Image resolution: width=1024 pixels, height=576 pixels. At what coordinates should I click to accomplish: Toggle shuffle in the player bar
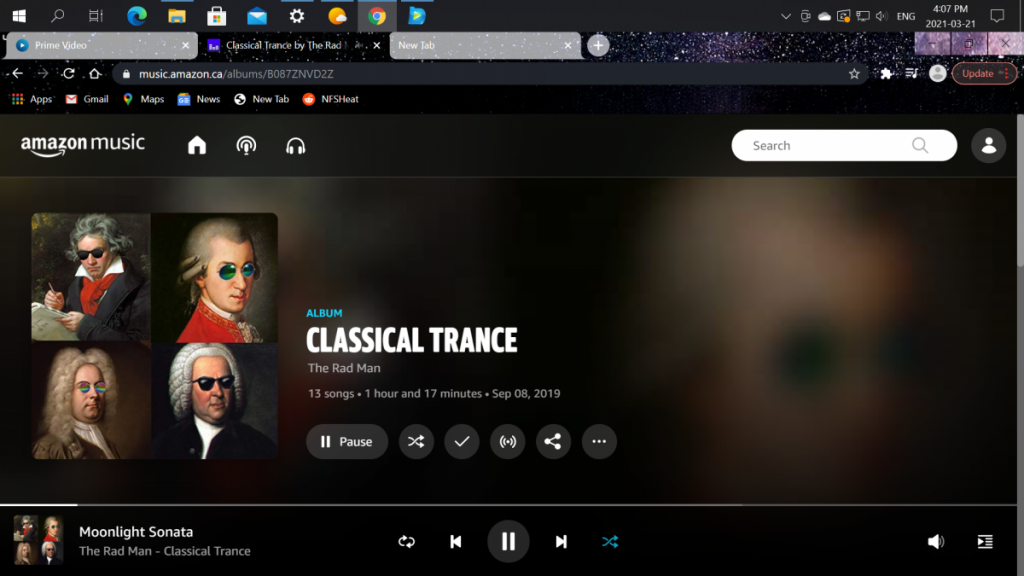(x=610, y=541)
